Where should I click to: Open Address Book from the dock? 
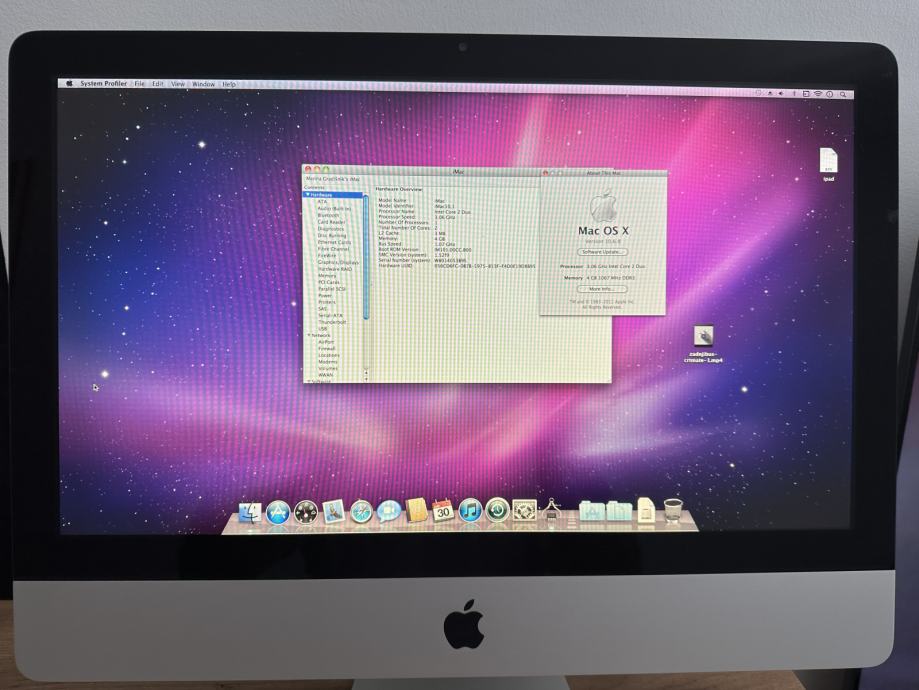click(416, 511)
